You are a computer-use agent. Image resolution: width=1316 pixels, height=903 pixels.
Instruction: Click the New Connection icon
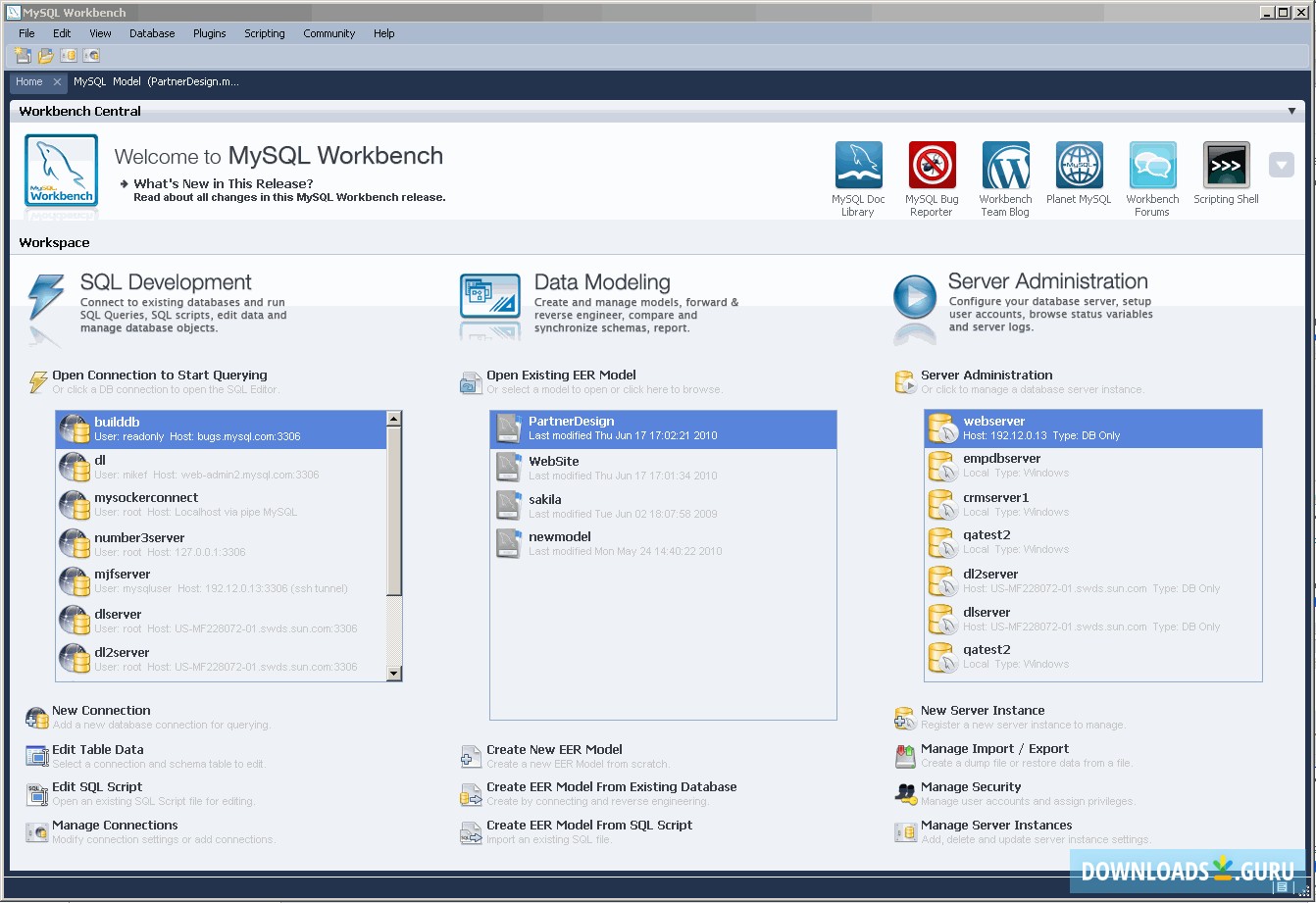[36, 718]
